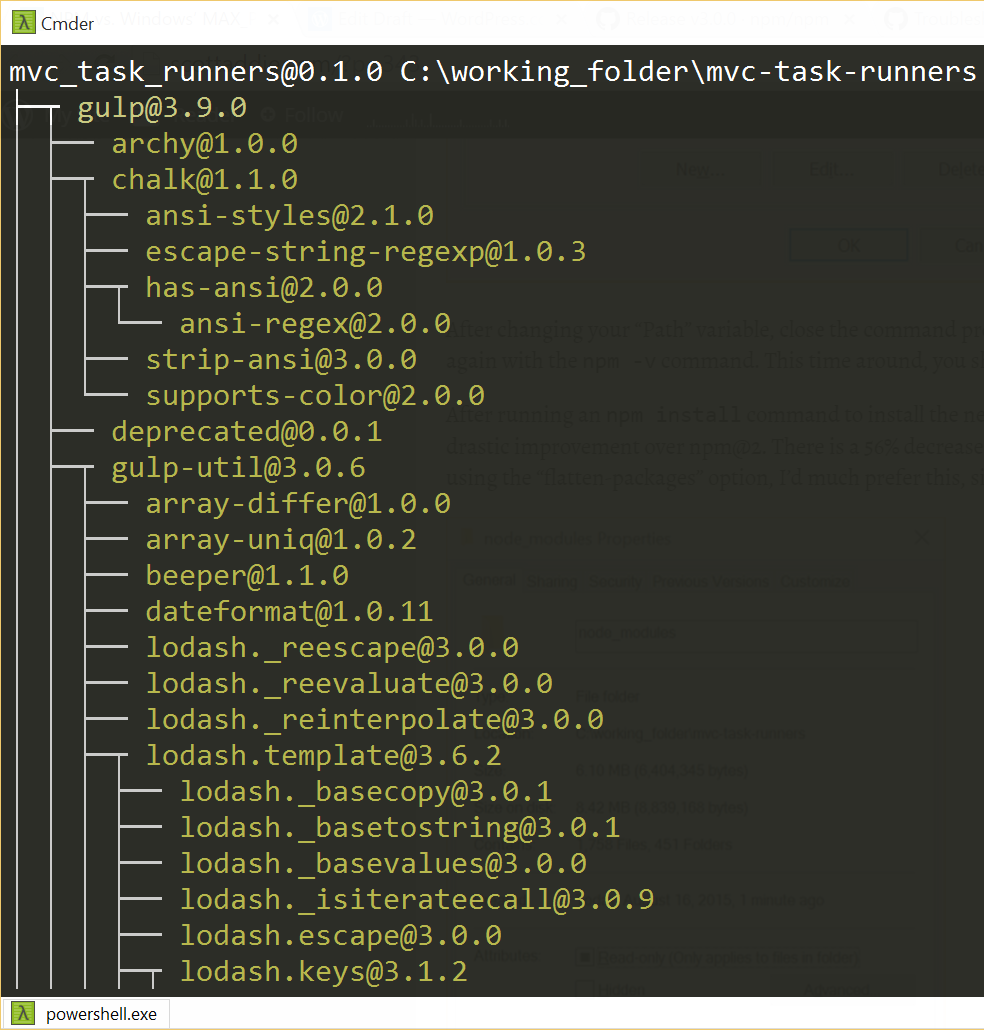Switch to the powershell.exe tab
Screen dimensions: 984x1030
tap(100, 1013)
